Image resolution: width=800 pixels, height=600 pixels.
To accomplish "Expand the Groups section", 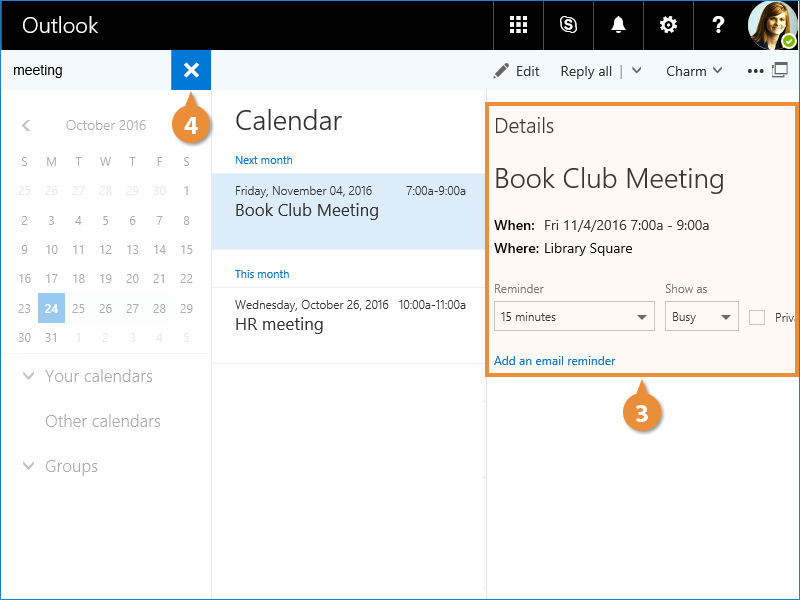I will [27, 466].
